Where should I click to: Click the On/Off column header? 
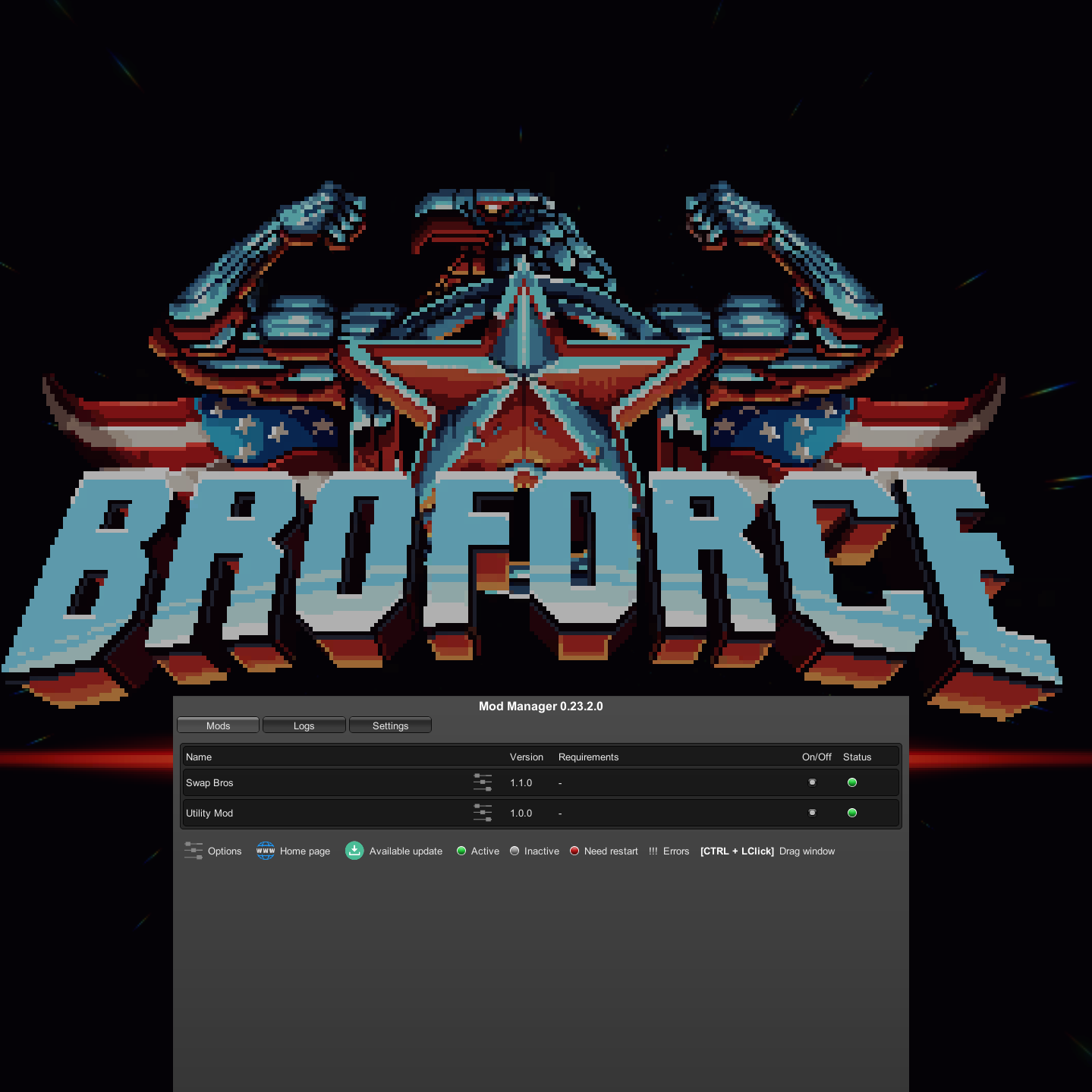coord(817,757)
